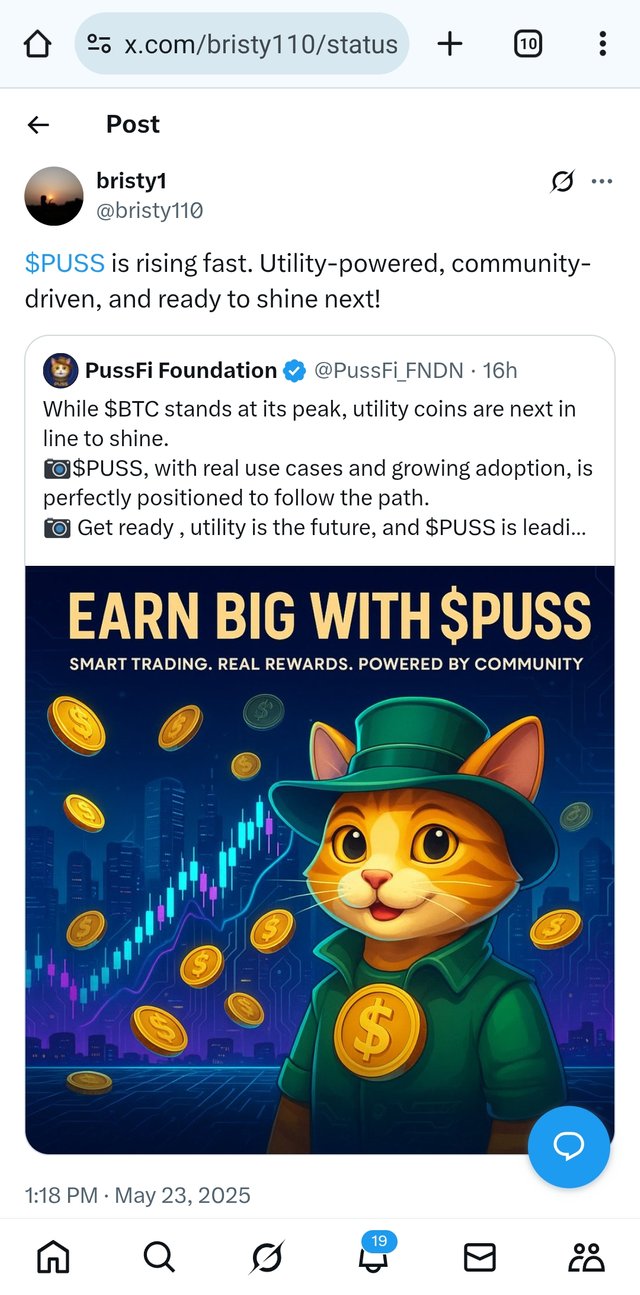Go back with the Post arrow
The width and height of the screenshot is (640, 1295).
coord(38,124)
